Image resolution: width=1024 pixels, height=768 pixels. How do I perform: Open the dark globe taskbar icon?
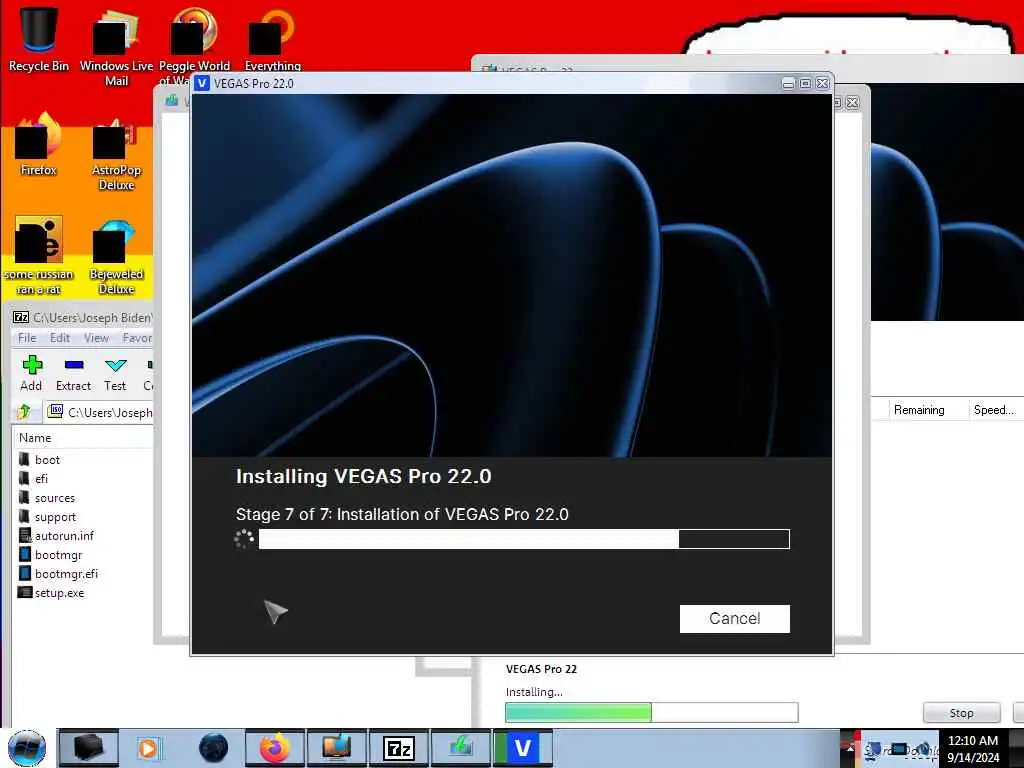213,748
